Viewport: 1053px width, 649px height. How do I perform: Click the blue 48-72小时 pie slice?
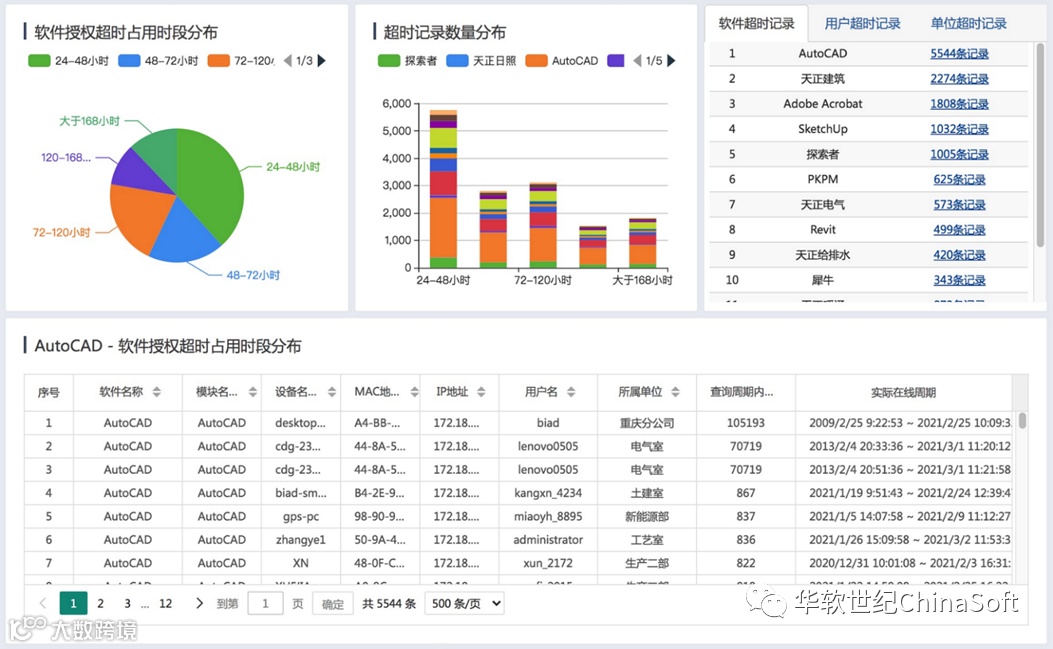tap(181, 235)
